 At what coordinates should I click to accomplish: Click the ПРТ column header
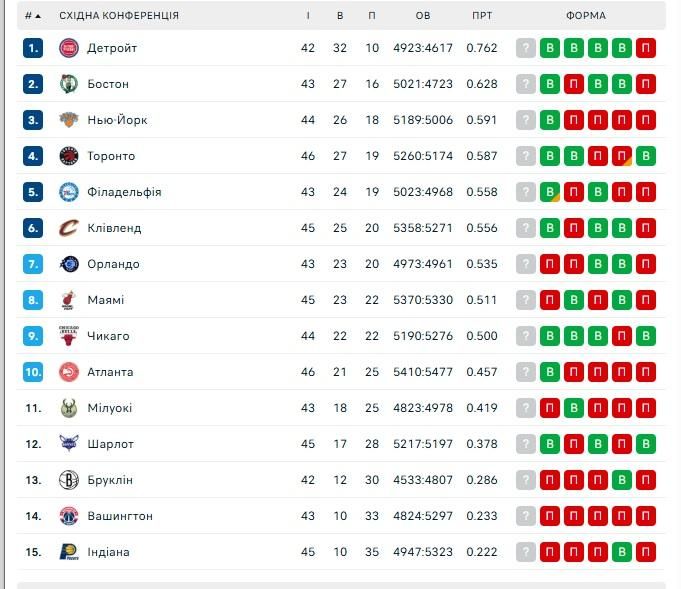(482, 16)
